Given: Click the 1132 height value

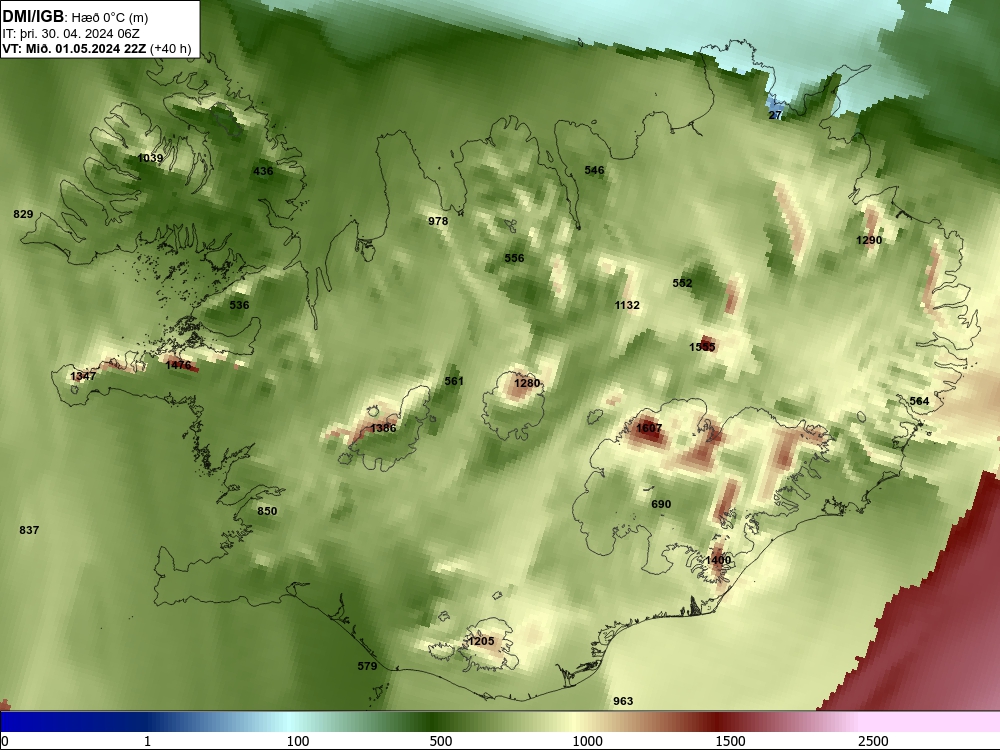Looking at the screenshot, I should [627, 305].
